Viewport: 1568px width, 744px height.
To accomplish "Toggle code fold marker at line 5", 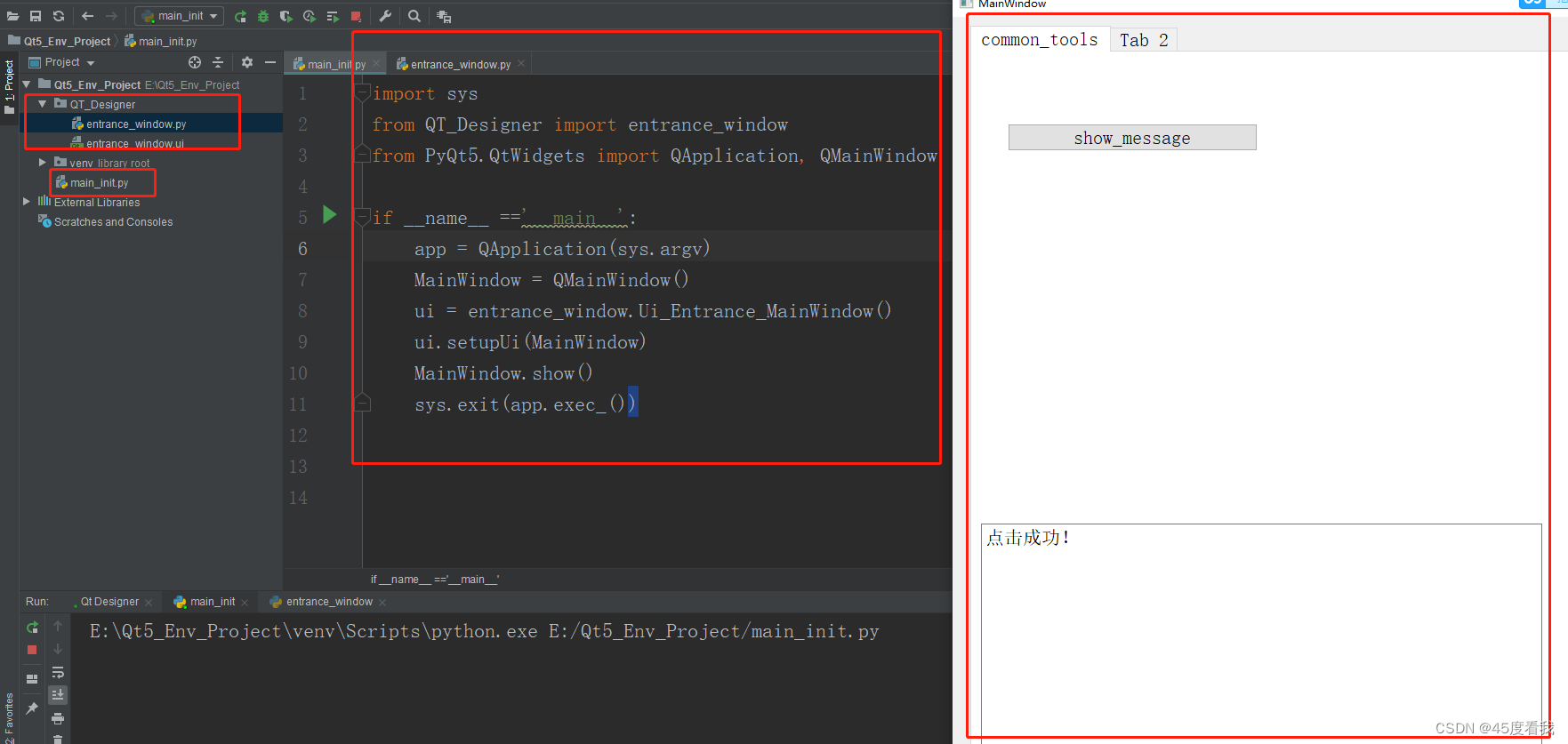I will pos(363,216).
